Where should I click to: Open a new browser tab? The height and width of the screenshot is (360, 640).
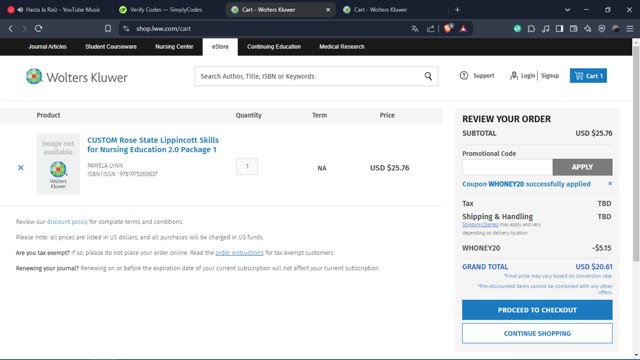click(x=457, y=9)
